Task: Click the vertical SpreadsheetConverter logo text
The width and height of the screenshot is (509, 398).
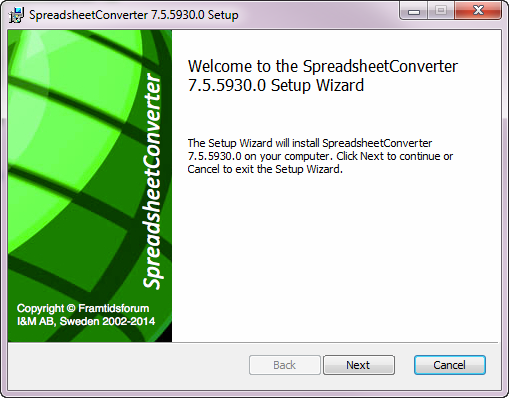Action: point(152,181)
